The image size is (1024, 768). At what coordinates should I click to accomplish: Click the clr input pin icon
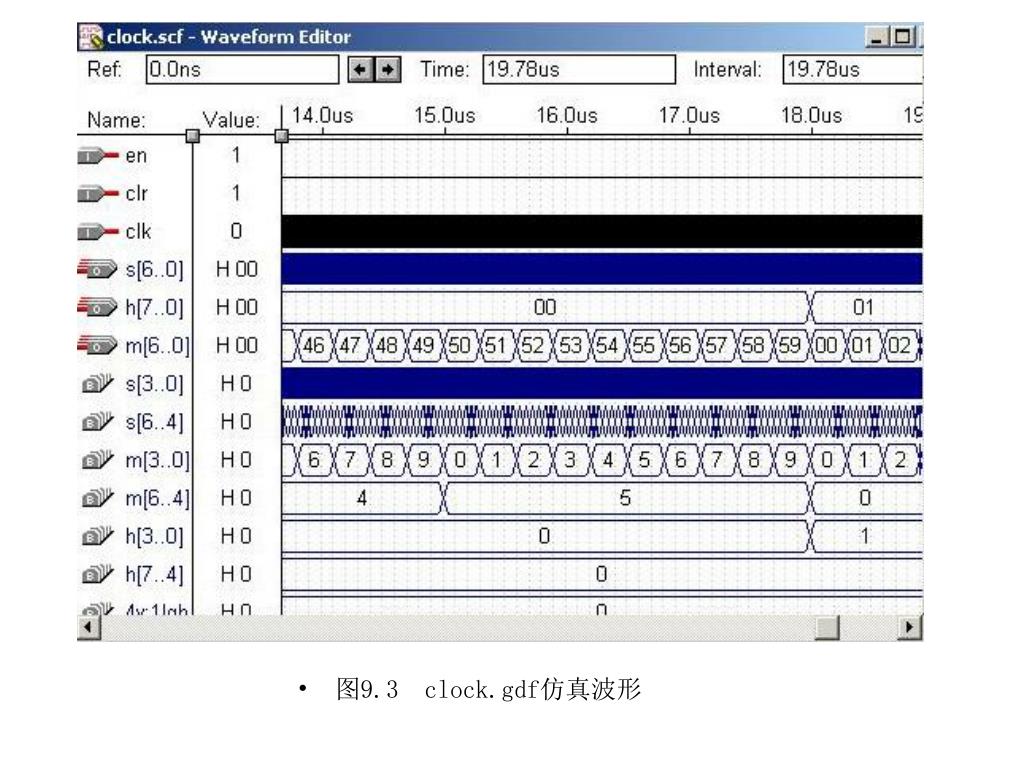pos(98,194)
